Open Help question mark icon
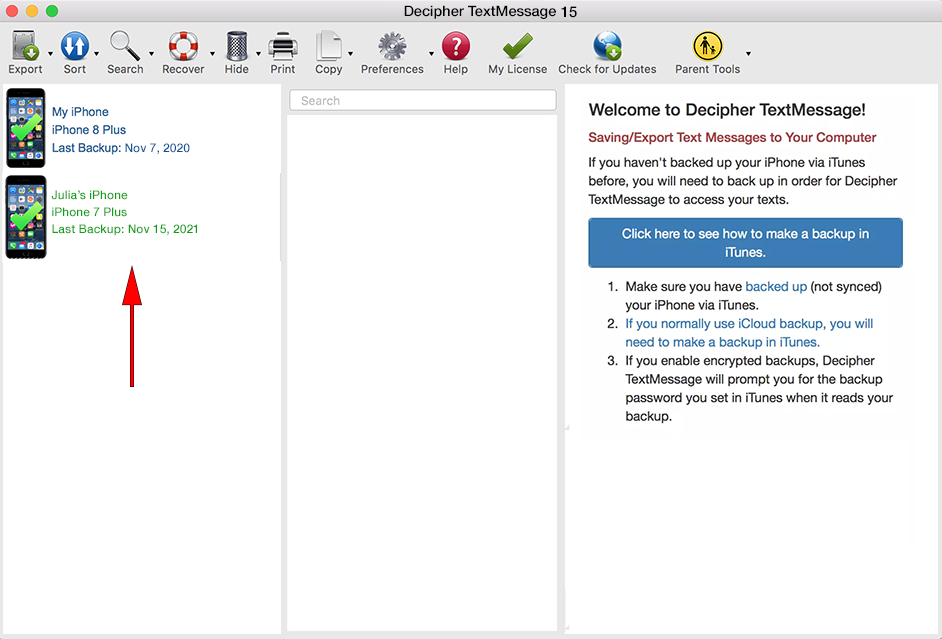The image size is (942, 639). (x=456, y=47)
